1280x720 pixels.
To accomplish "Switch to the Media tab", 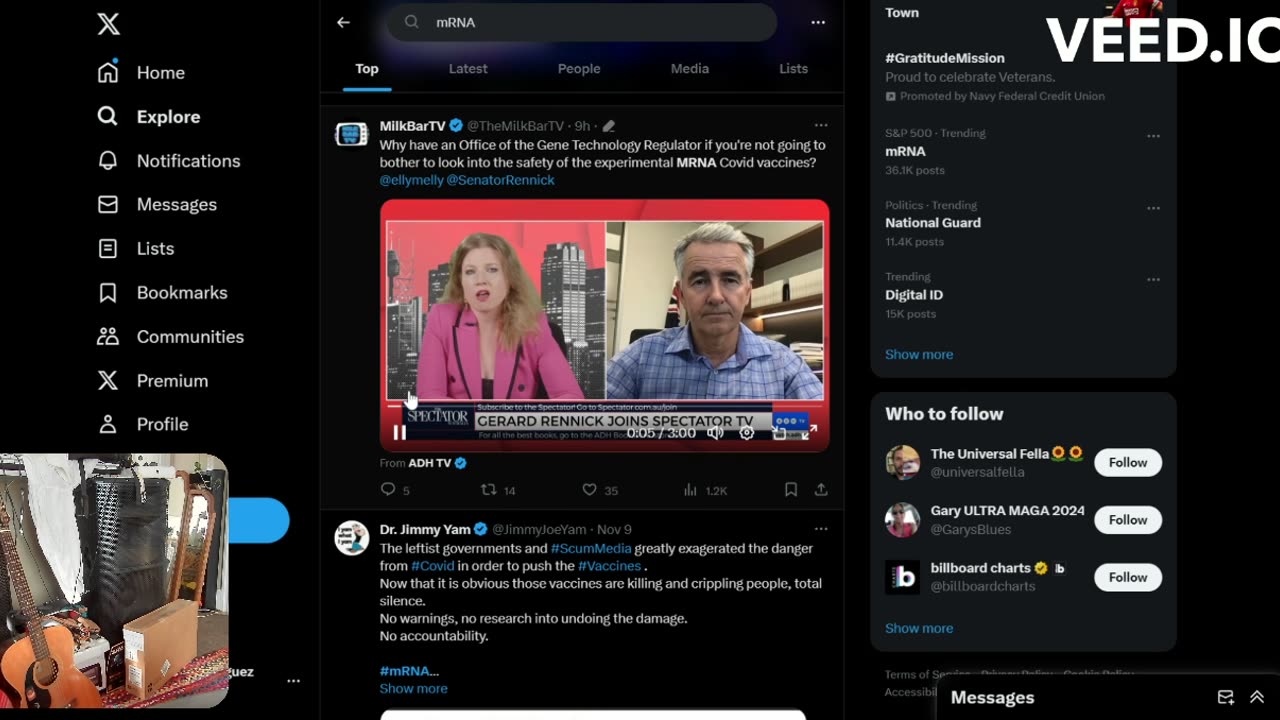I will (x=689, y=68).
